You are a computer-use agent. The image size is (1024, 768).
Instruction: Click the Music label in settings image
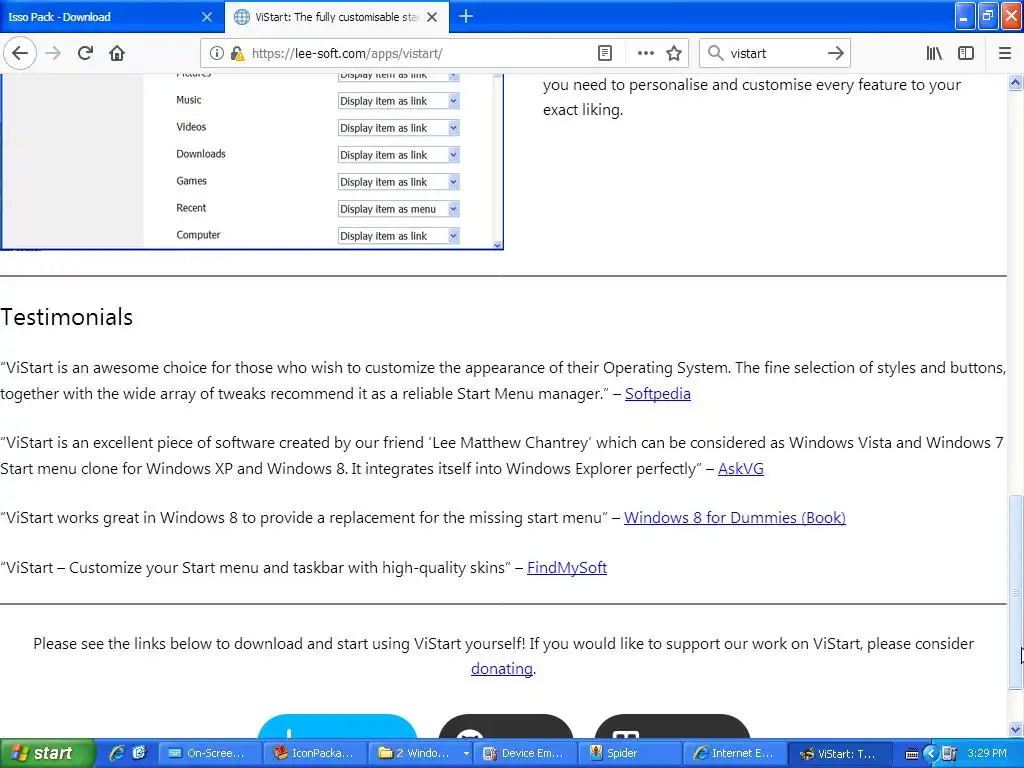(x=189, y=100)
